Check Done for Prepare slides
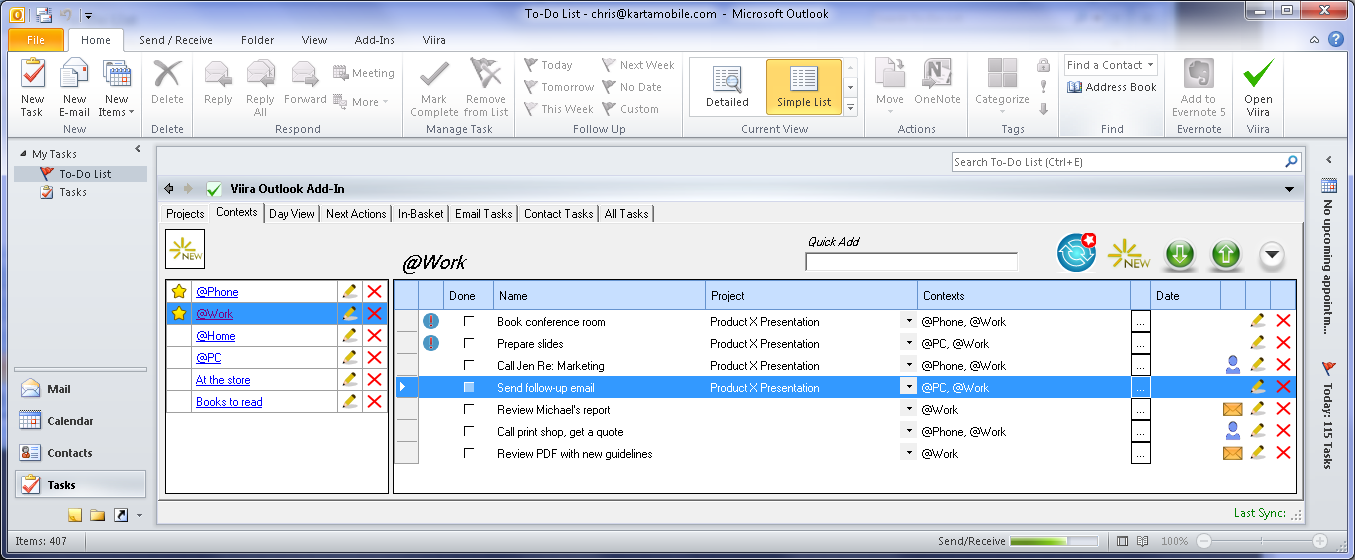The image size is (1355, 560). point(469,343)
